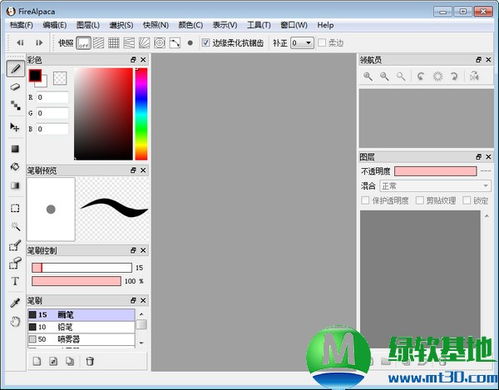Viewport: 499px width, 390px height.
Task: Enable vanishing point perspective snap
Action: tap(129, 43)
